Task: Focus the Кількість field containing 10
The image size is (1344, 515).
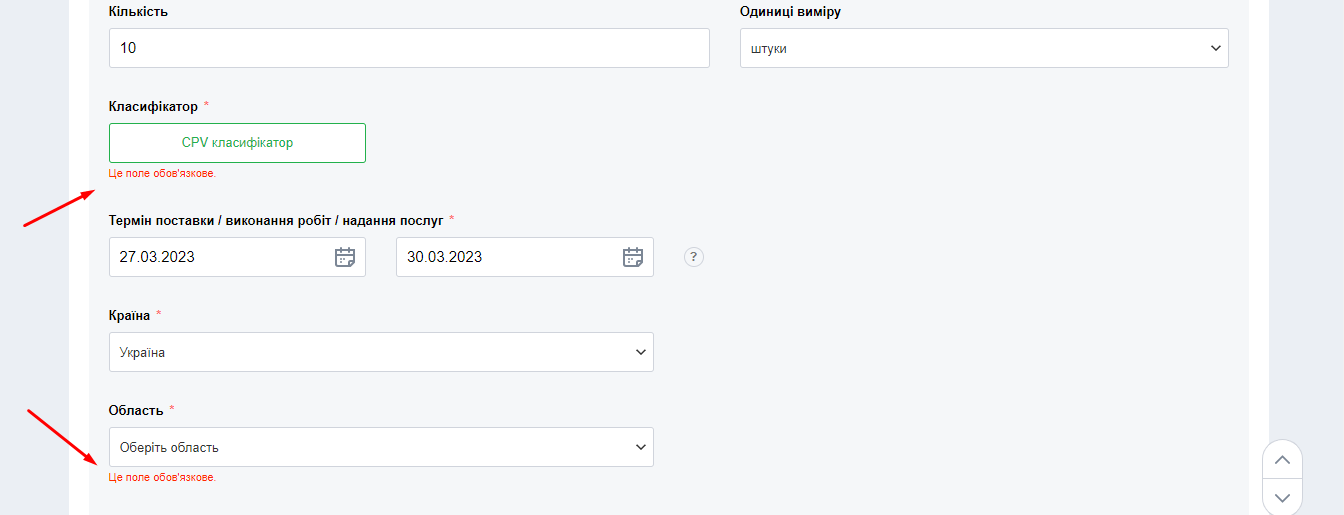Action: point(408,48)
